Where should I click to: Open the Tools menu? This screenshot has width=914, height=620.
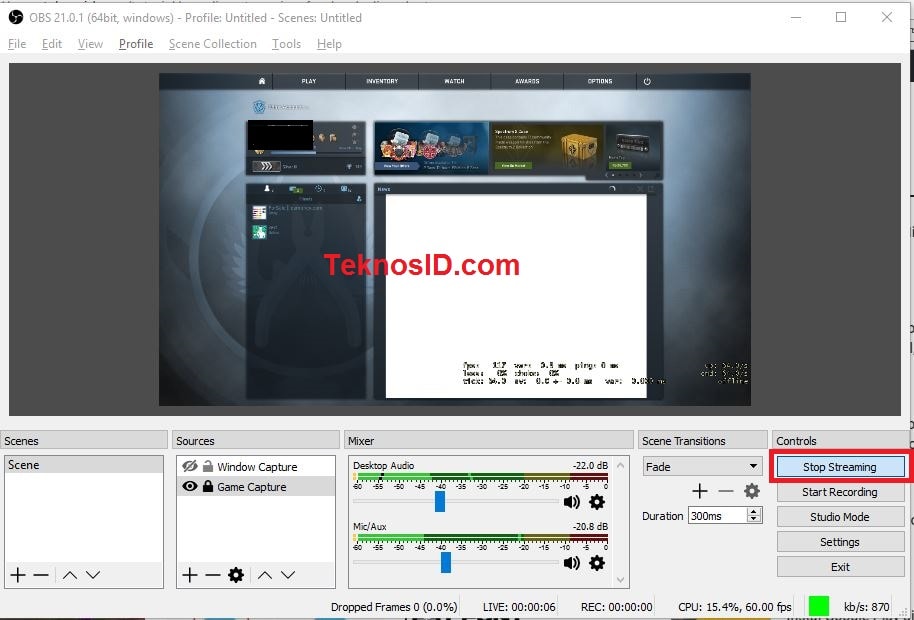tap(286, 44)
